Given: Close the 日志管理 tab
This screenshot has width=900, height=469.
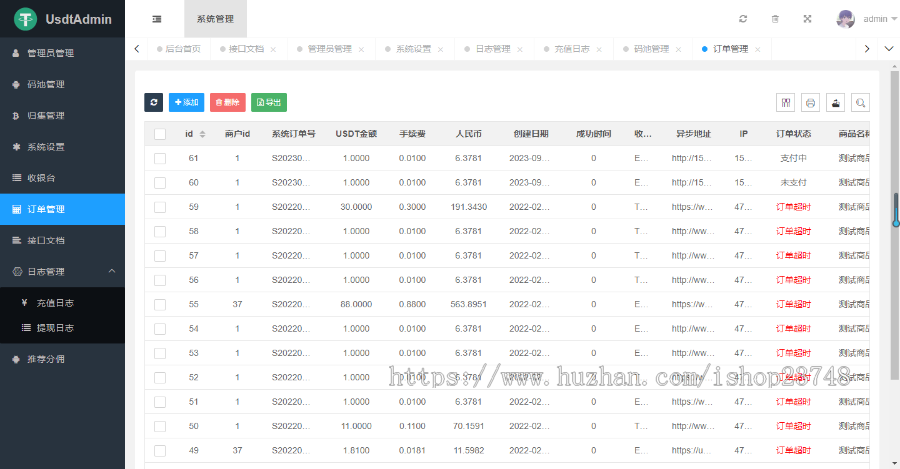Looking at the screenshot, I should (519, 49).
